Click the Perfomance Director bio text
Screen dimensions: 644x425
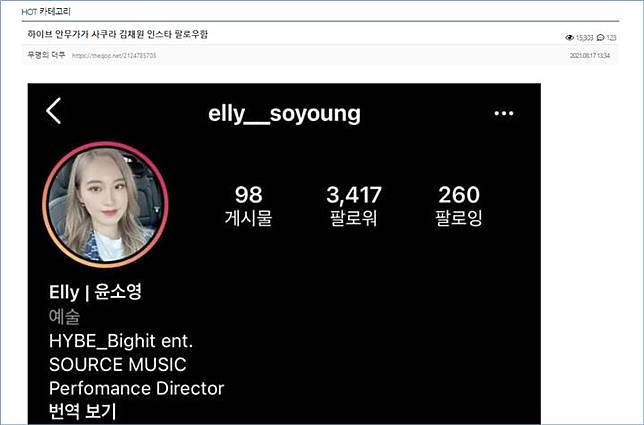click(136, 388)
